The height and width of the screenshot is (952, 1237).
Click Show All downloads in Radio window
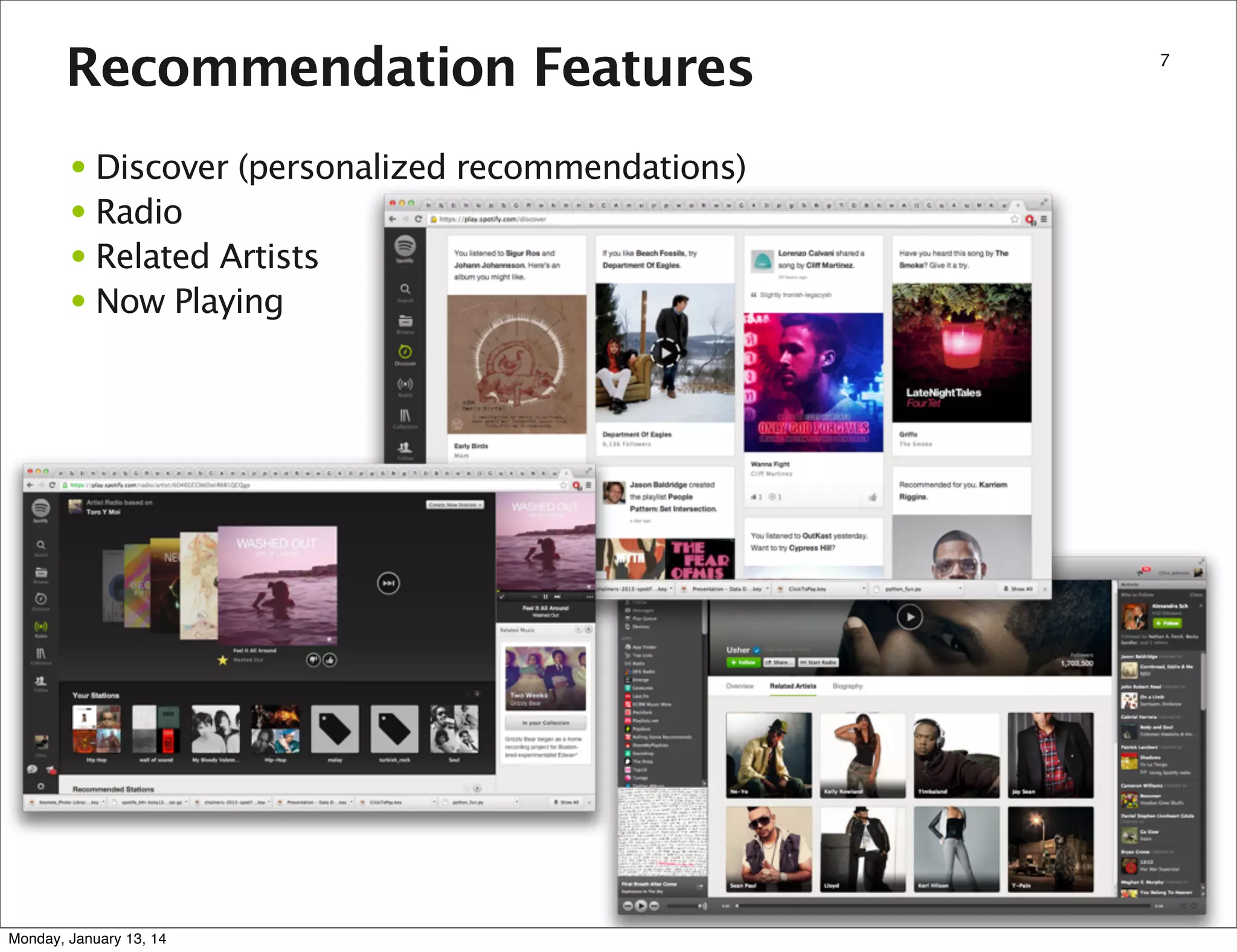click(x=567, y=802)
